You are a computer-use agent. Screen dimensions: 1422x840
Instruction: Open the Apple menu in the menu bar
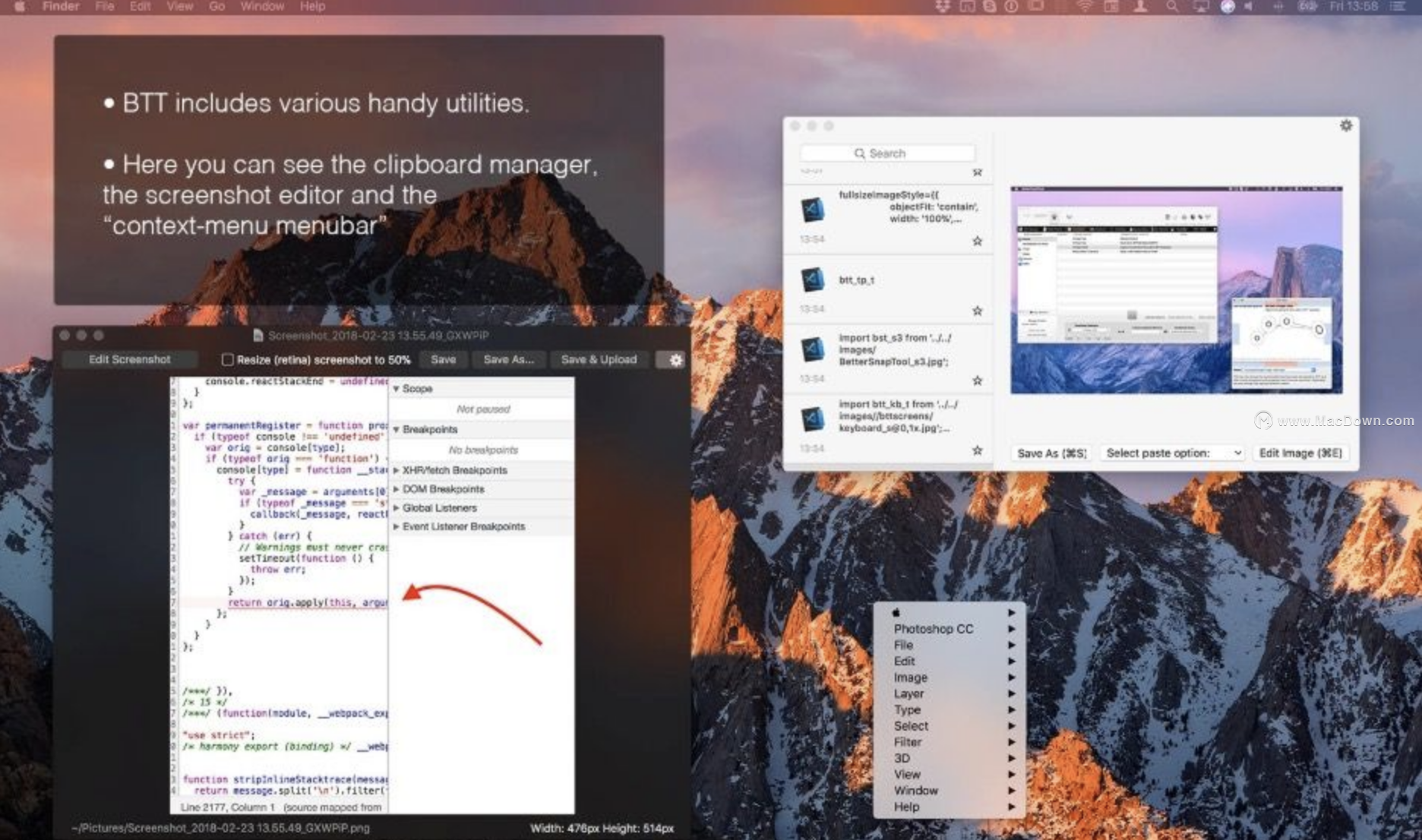(x=20, y=7)
